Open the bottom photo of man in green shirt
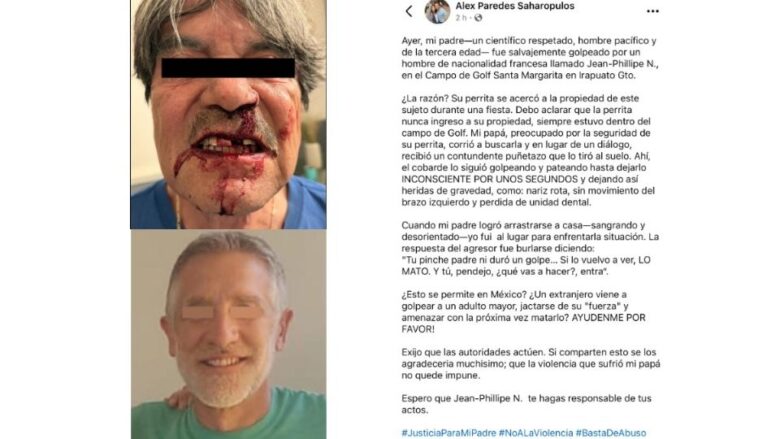Screen dimensions: 780x439 click(228, 334)
